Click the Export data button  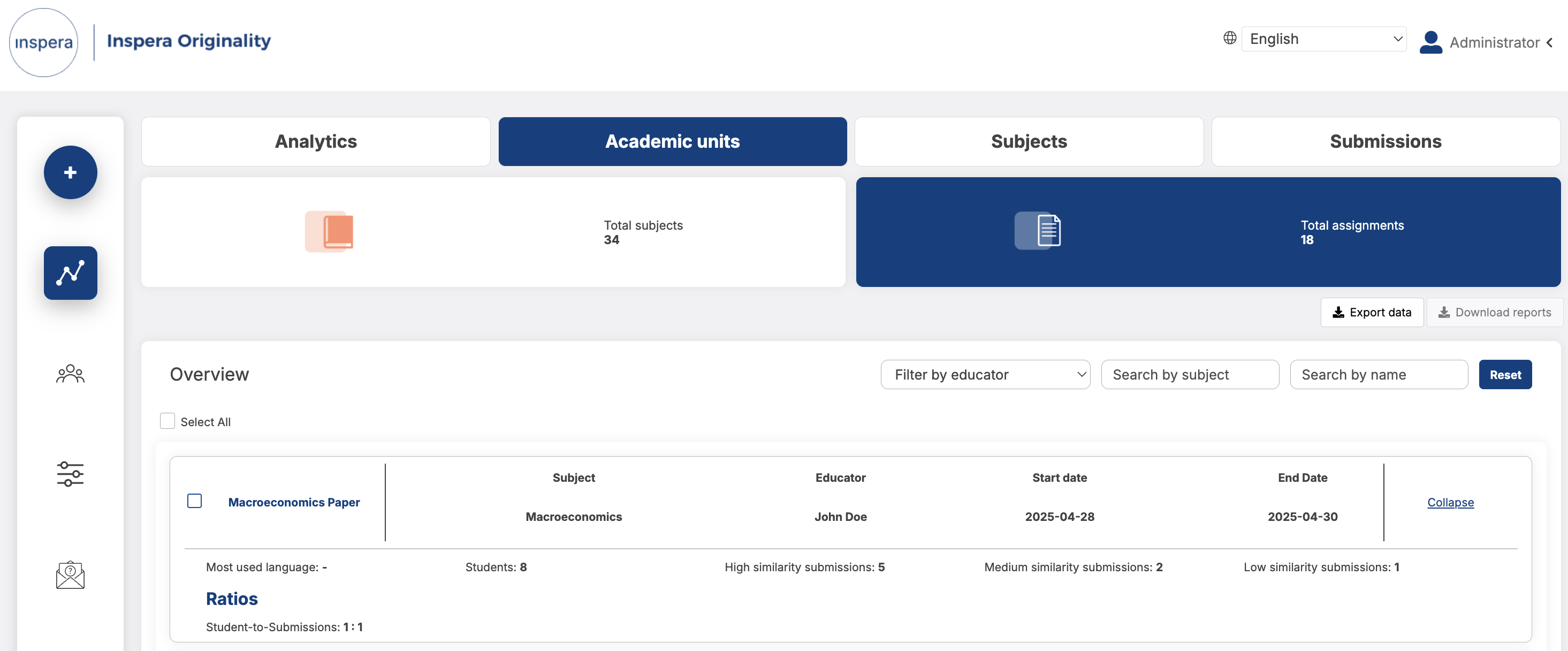coord(1372,313)
